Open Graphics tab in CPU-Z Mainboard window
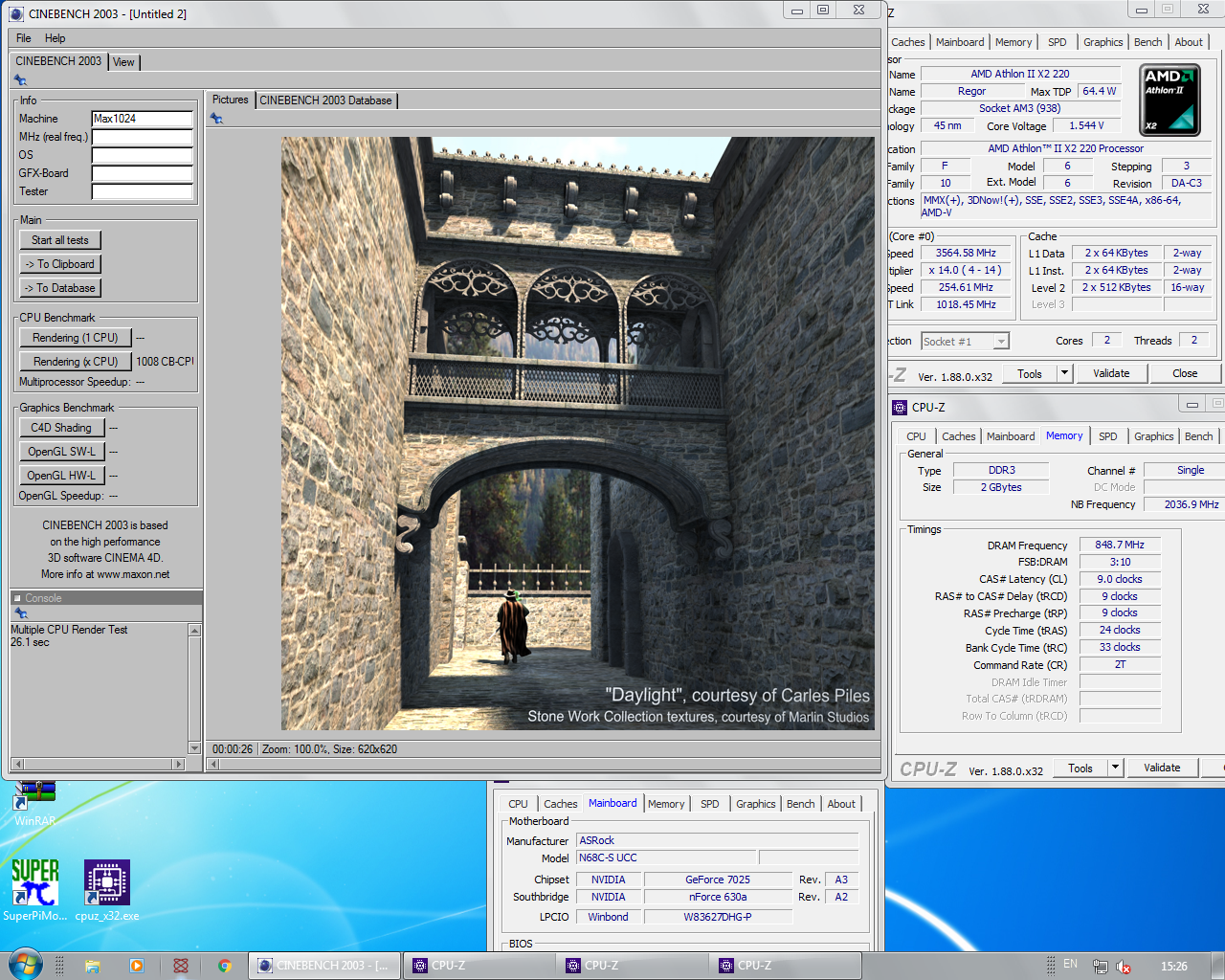 (755, 804)
